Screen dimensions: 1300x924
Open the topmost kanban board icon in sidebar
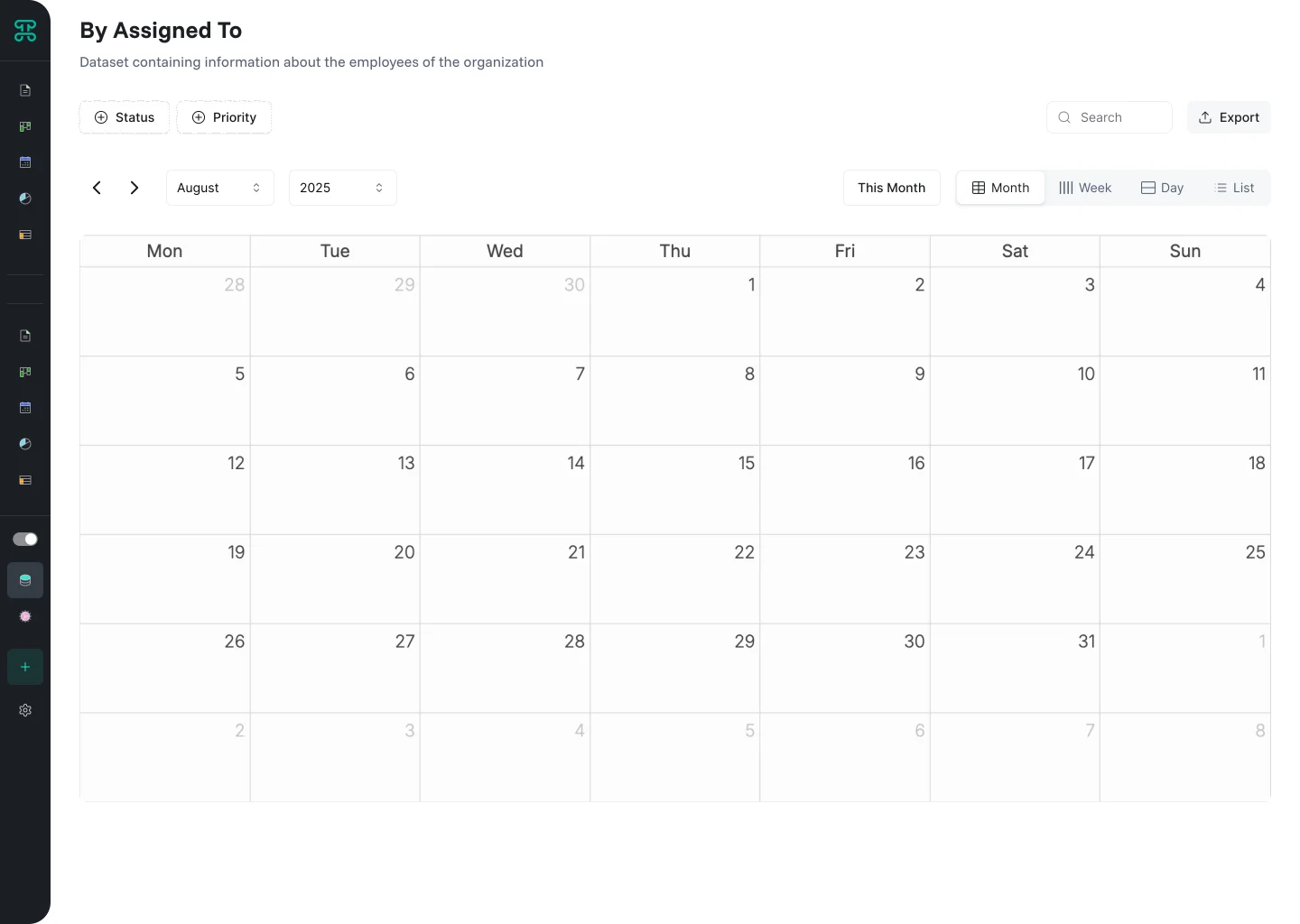coord(25,126)
